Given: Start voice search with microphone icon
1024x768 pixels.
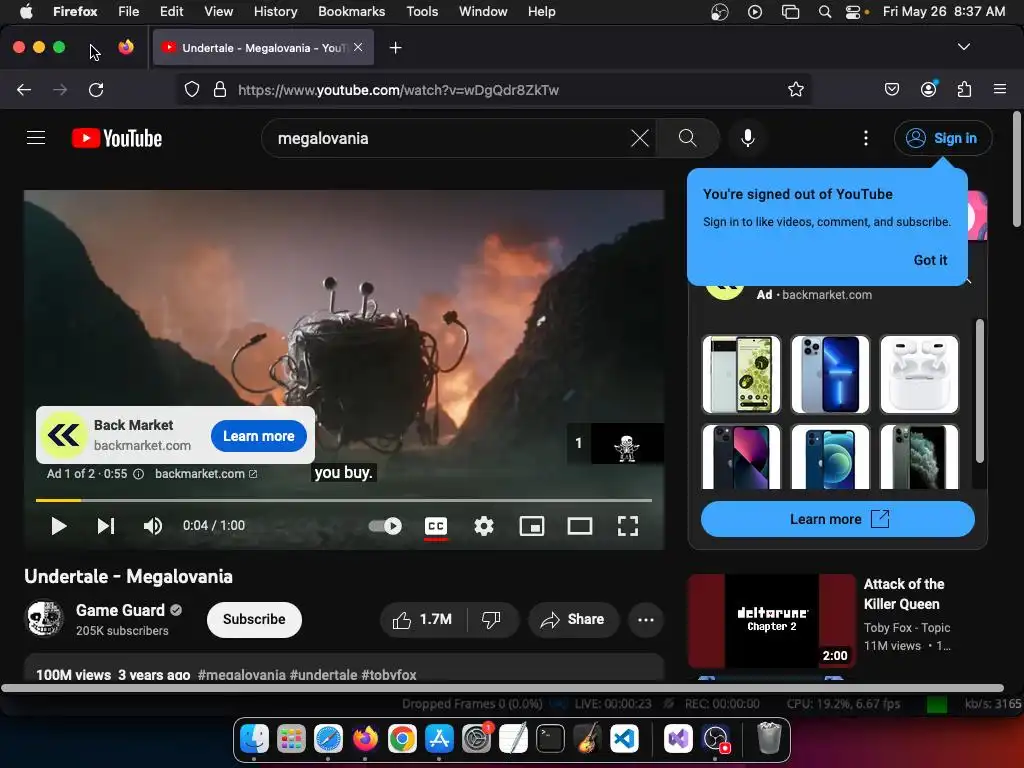Looking at the screenshot, I should coord(748,138).
